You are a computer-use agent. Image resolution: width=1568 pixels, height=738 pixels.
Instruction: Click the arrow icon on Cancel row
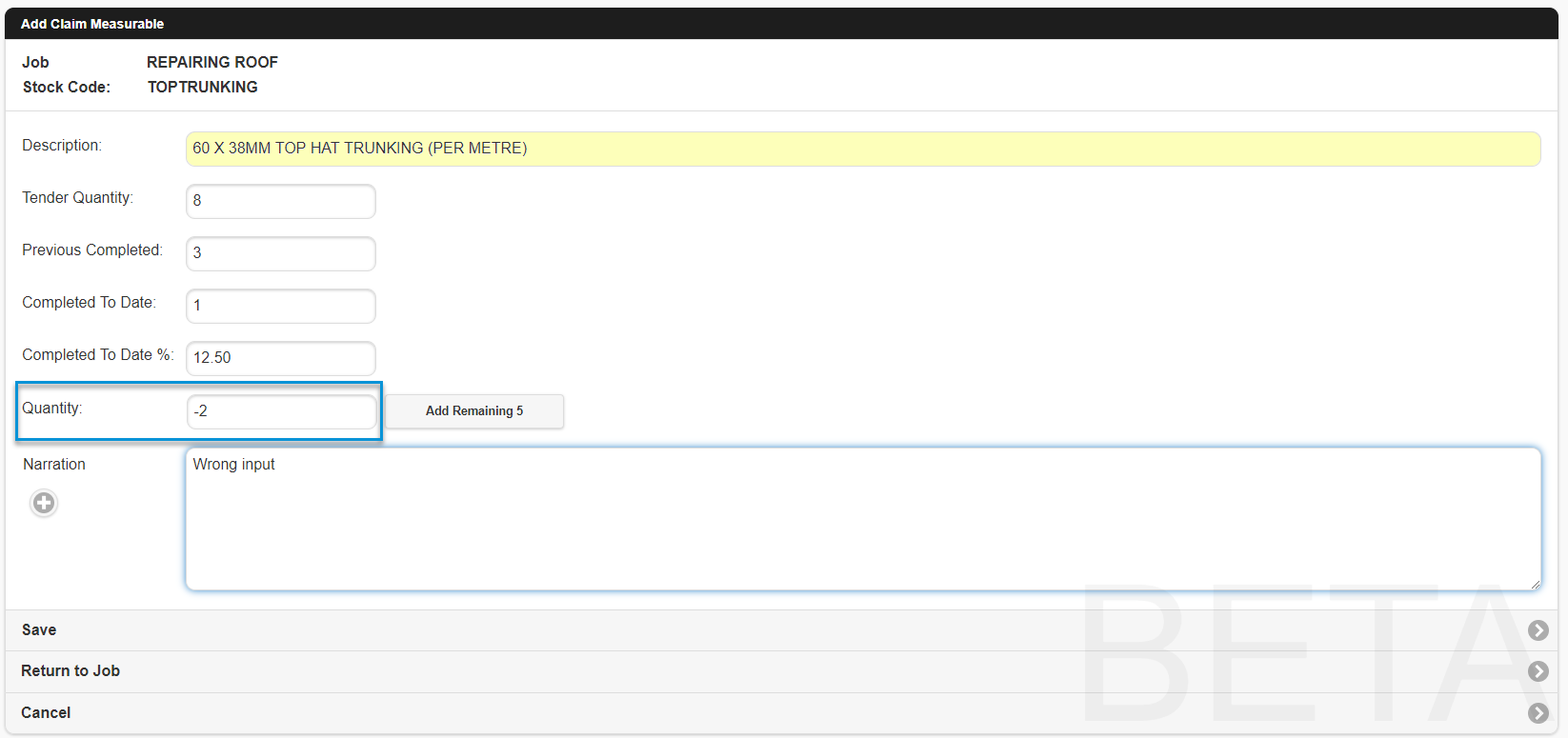(x=1538, y=712)
